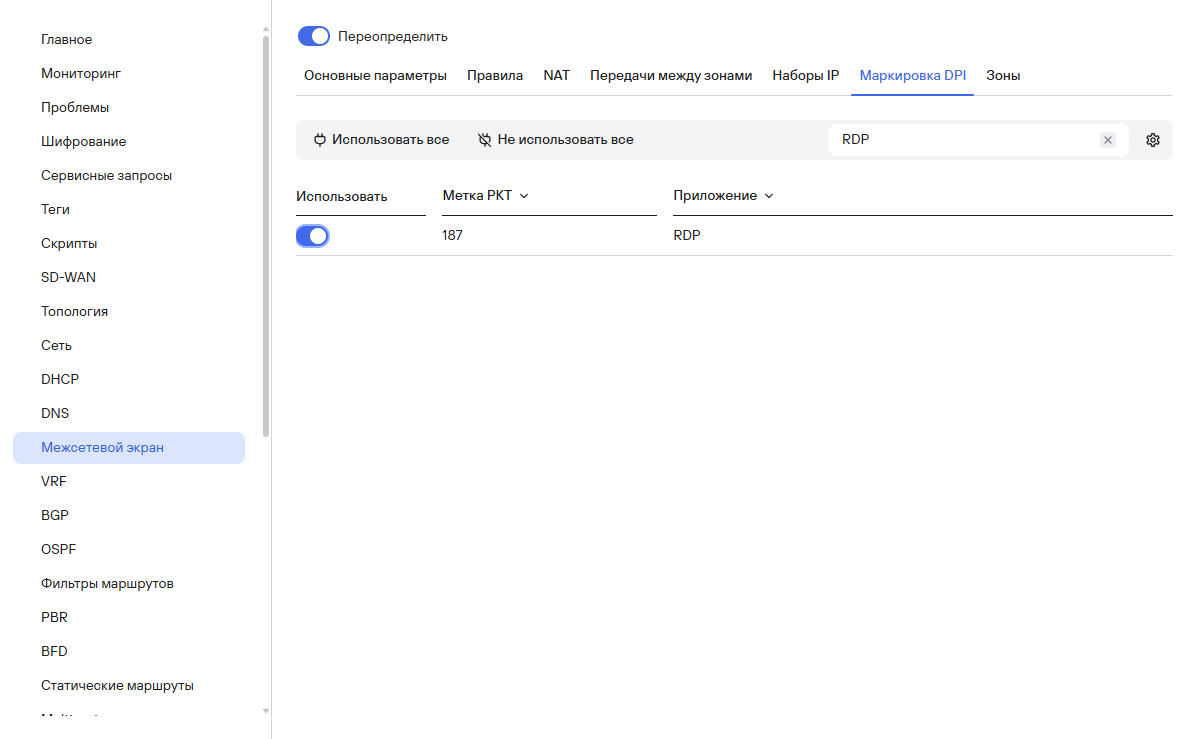Click the Использовать column header

[x=341, y=196]
